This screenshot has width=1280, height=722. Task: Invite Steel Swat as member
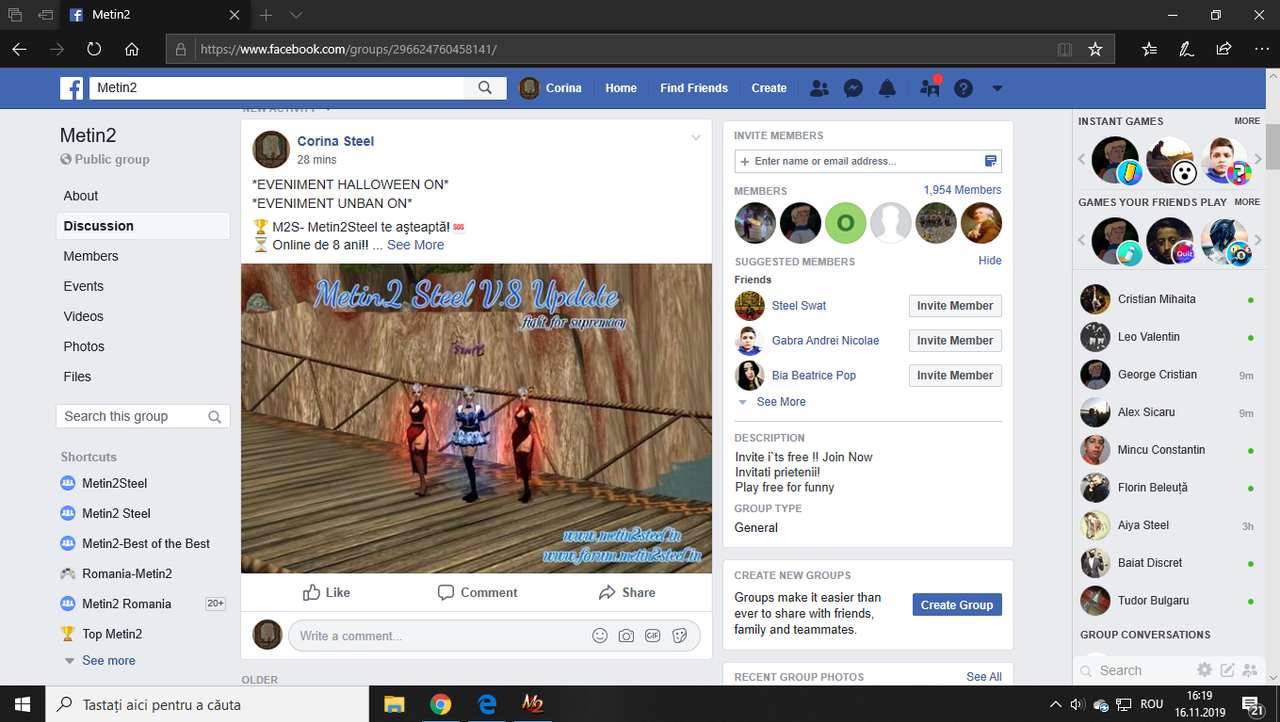[x=955, y=306]
